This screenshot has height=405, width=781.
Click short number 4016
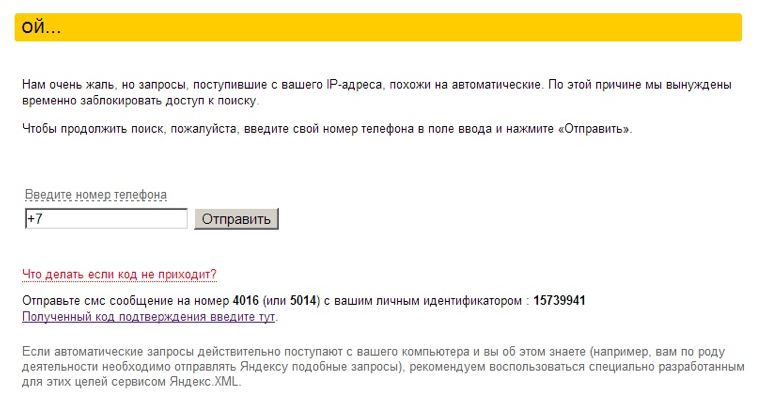click(x=246, y=301)
